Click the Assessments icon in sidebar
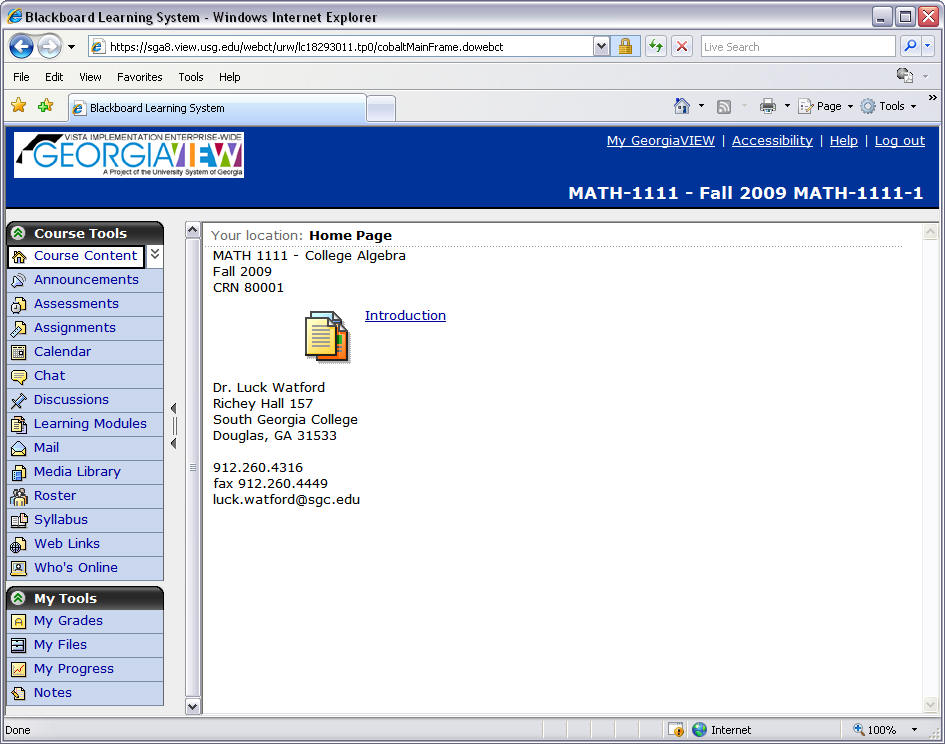 coord(19,304)
